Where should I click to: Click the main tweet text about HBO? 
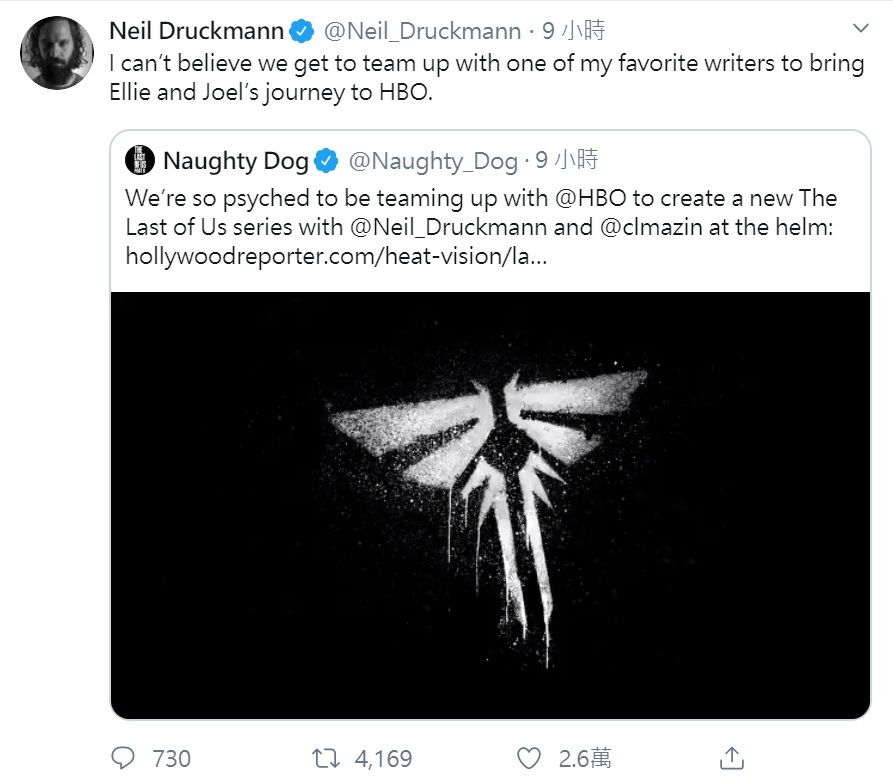click(x=486, y=76)
